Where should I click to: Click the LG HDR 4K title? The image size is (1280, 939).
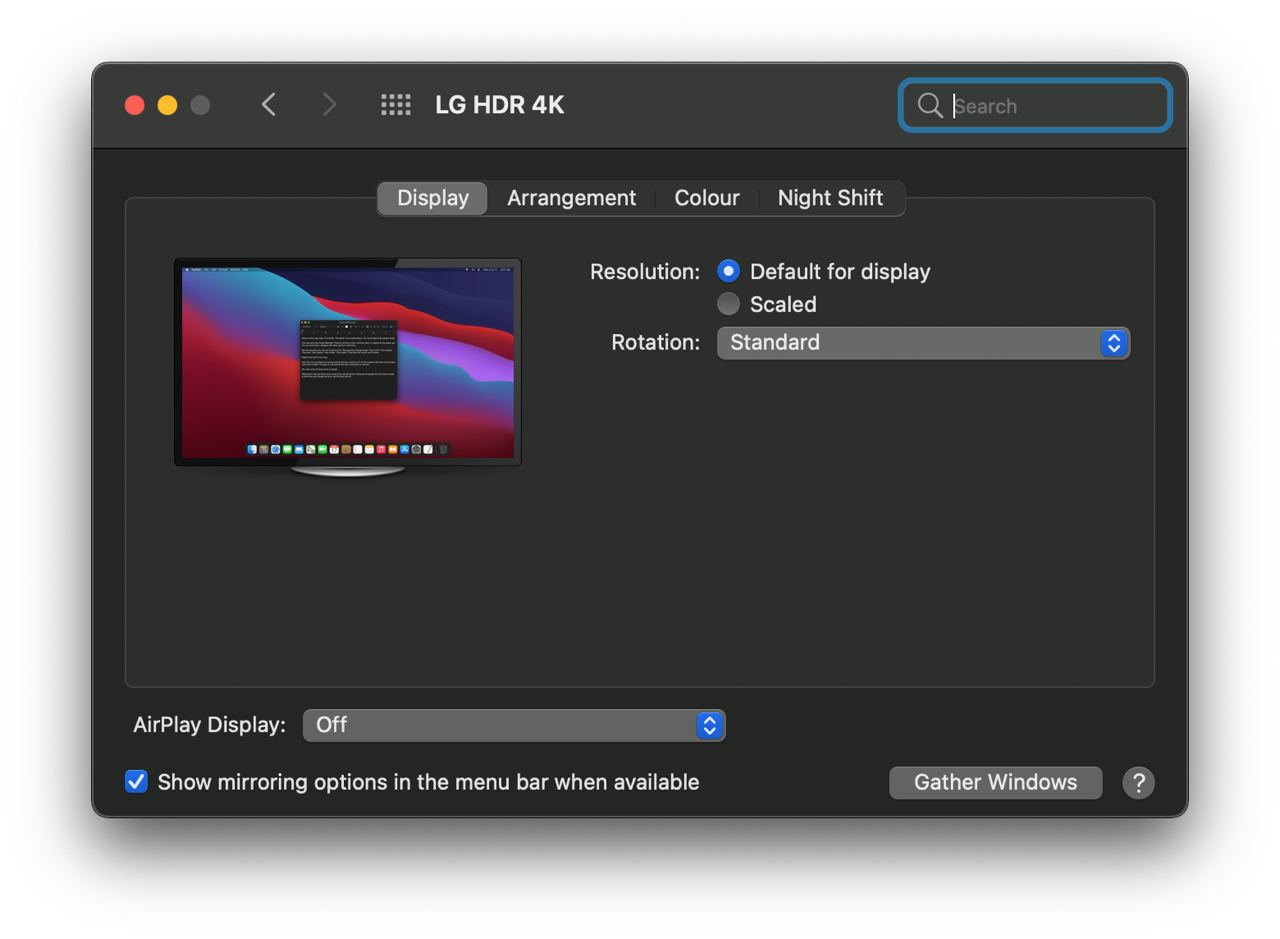coord(499,105)
